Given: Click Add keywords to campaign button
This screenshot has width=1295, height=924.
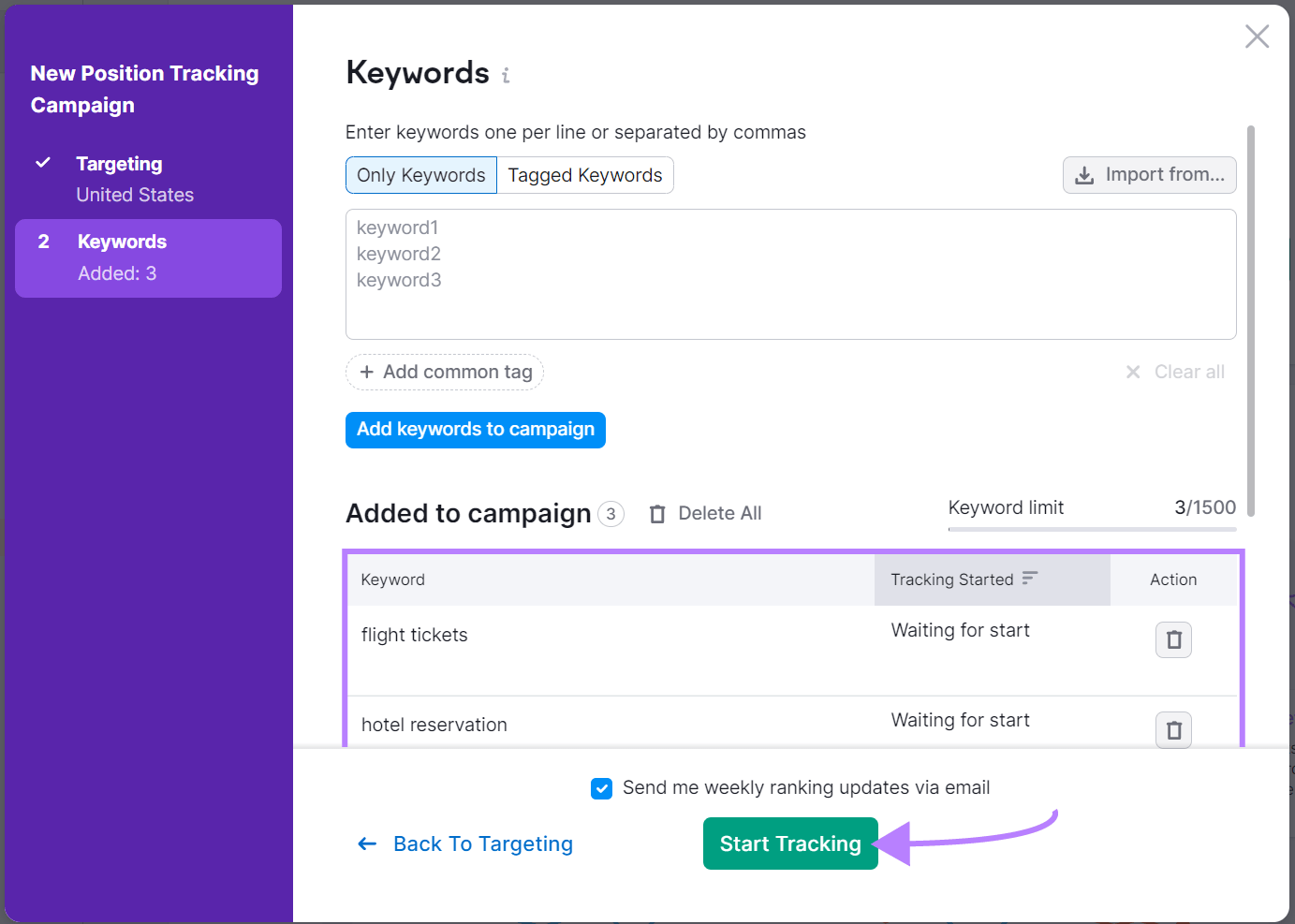Looking at the screenshot, I should (x=476, y=430).
